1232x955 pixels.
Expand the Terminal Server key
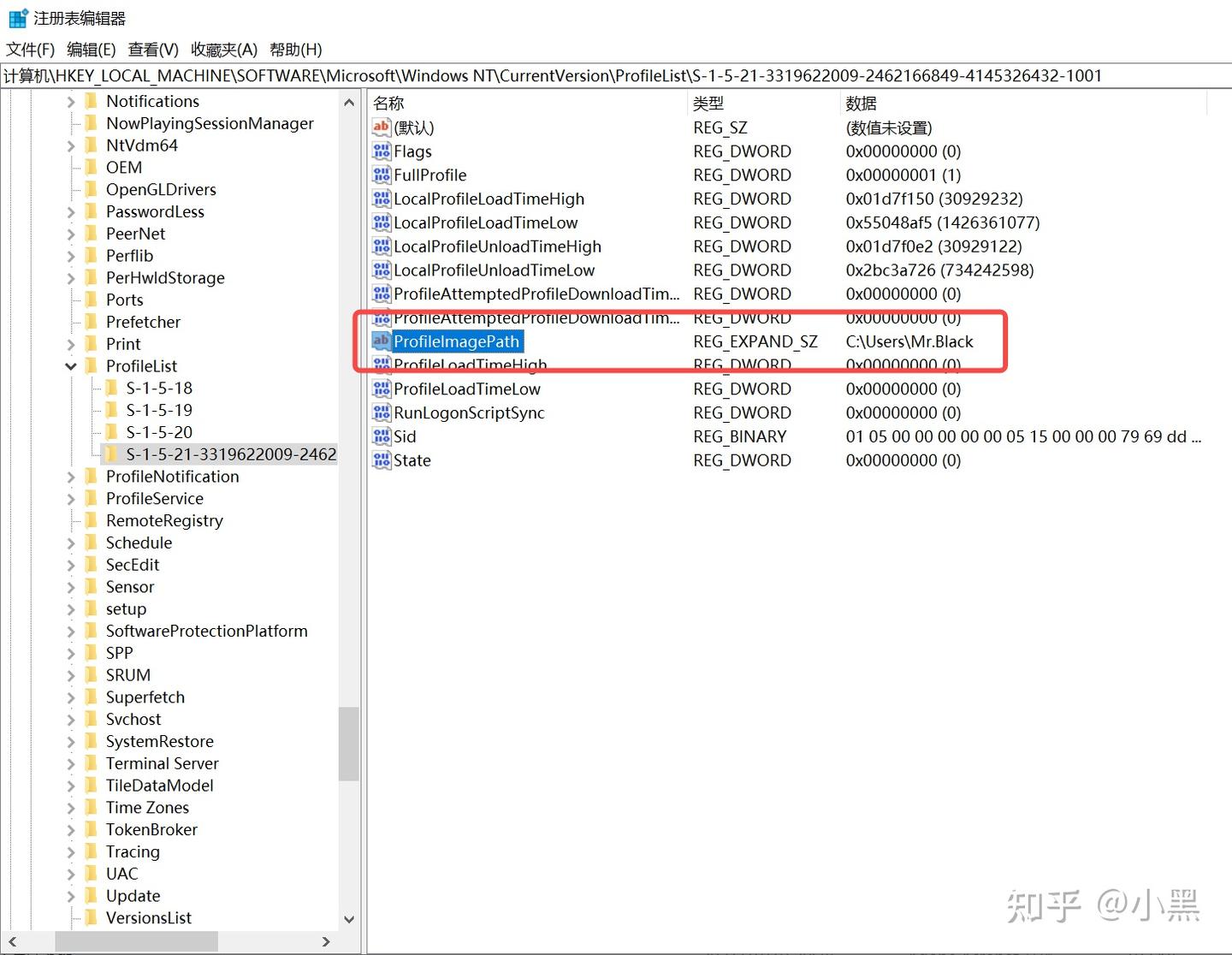click(x=72, y=763)
